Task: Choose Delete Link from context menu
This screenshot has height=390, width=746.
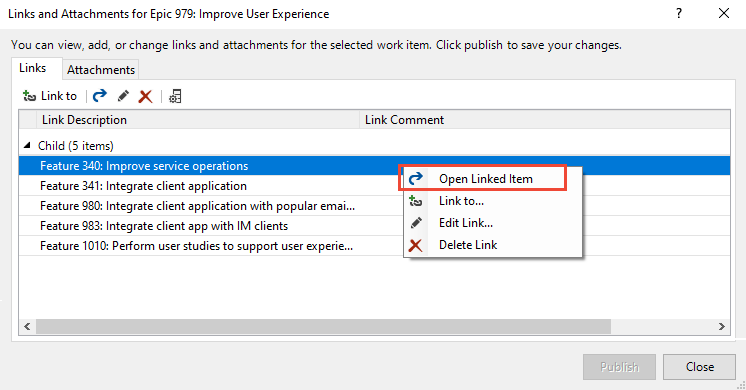Action: click(492, 244)
